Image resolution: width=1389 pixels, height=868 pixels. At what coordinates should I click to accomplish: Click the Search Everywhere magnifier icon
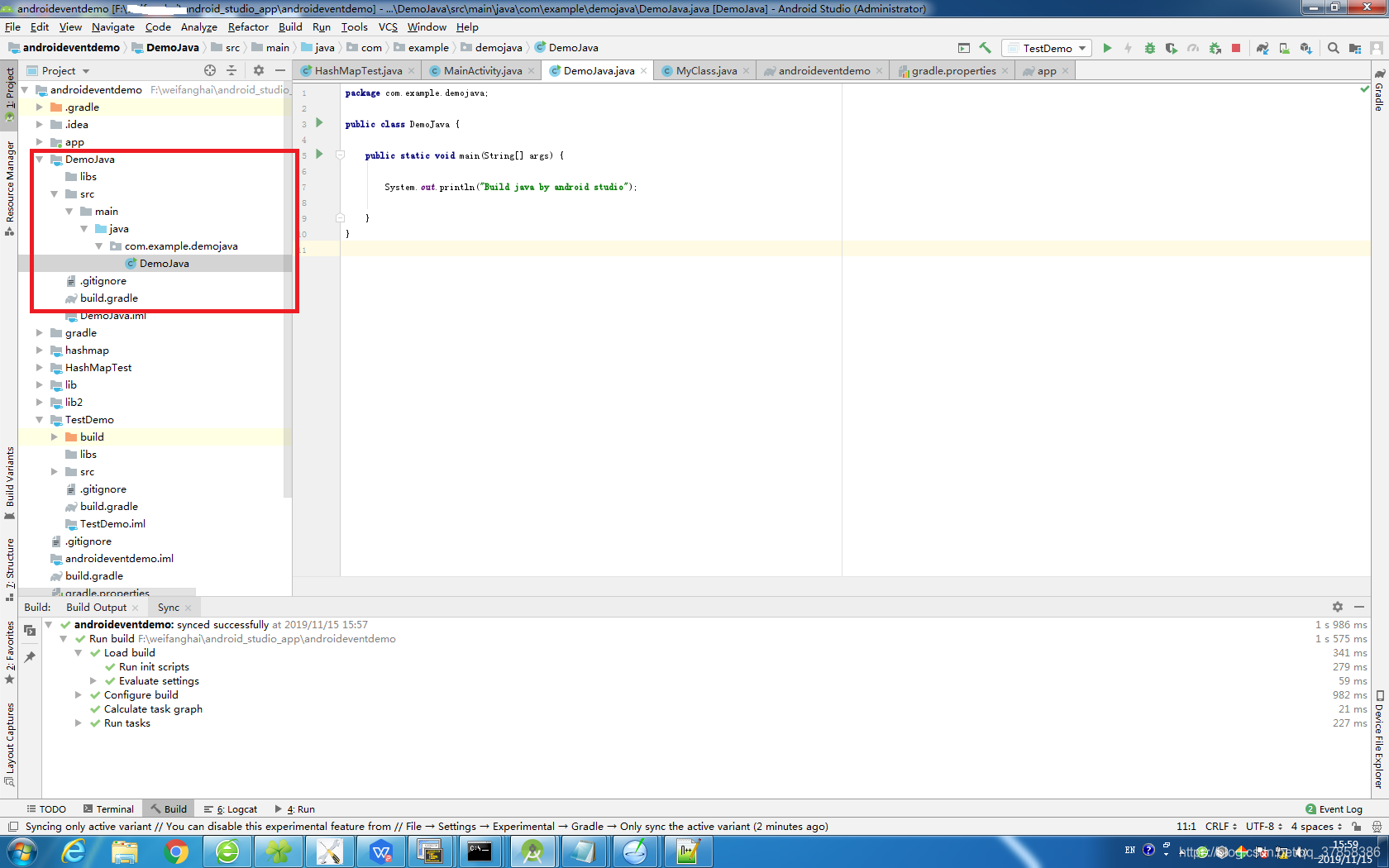point(1333,48)
